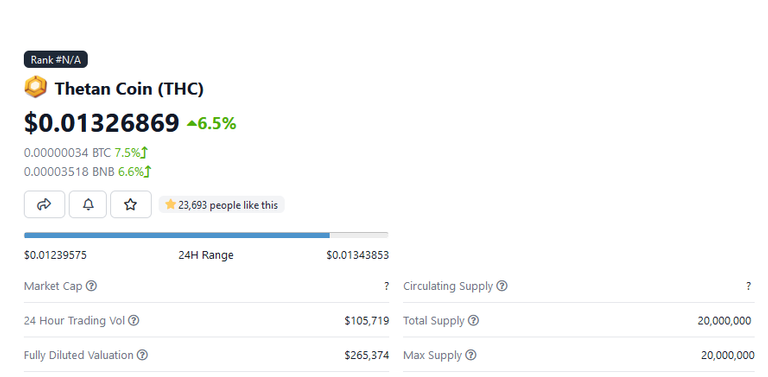Open Total Supply help icon
The width and height of the screenshot is (768, 377).
pos(473,321)
